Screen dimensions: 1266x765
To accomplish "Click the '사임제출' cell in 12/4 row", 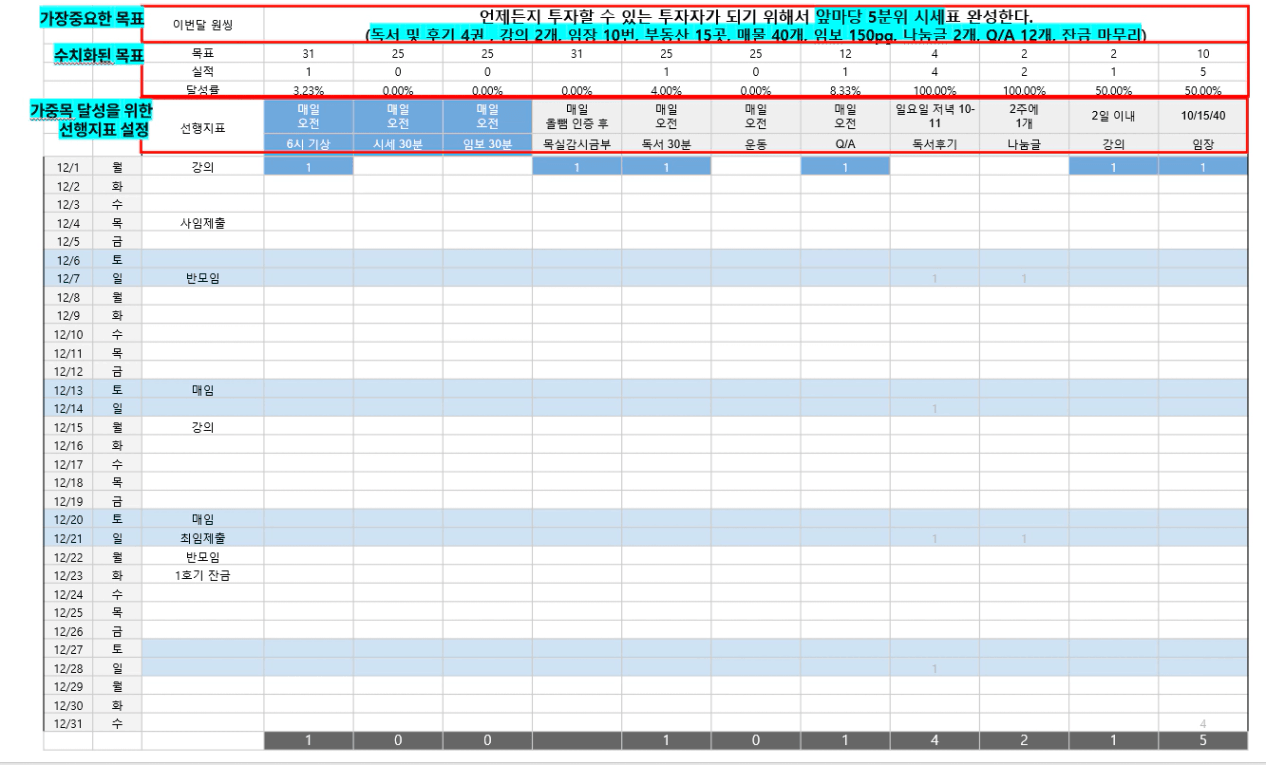I will pyautogui.click(x=203, y=222).
